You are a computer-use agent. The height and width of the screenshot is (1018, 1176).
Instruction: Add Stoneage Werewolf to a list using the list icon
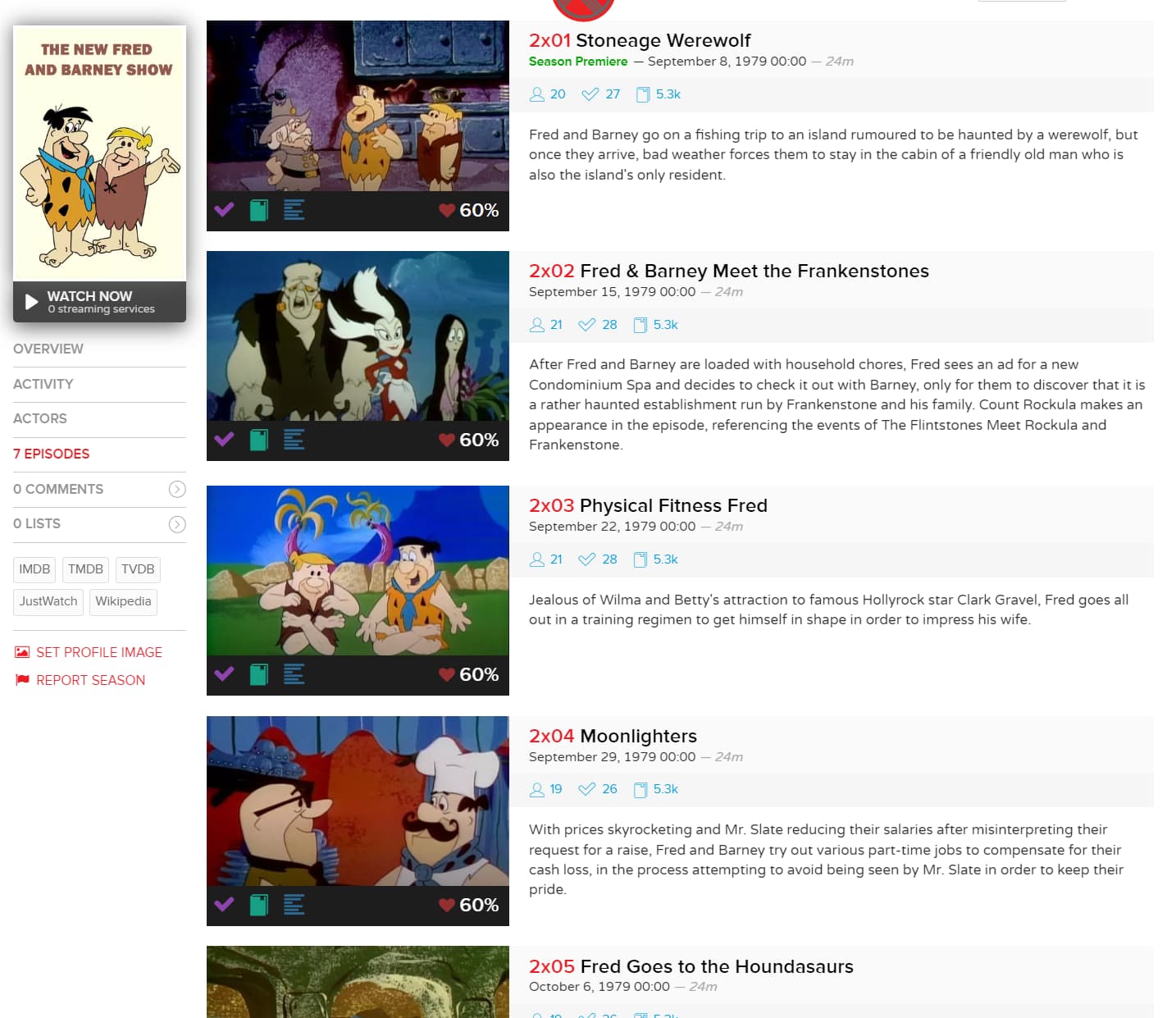(294, 211)
